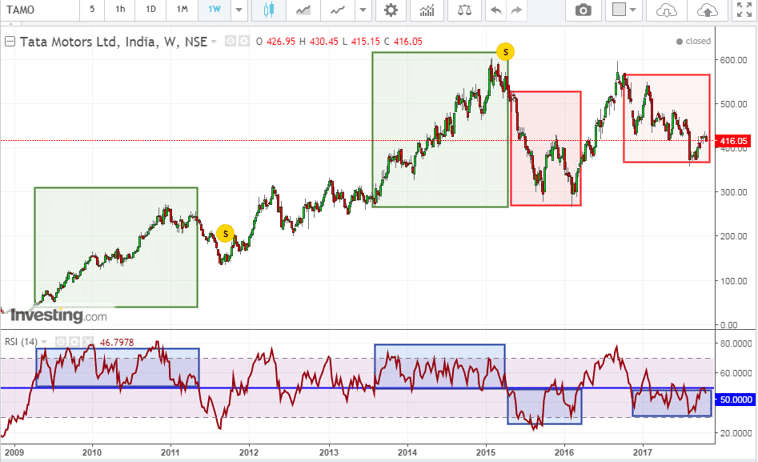This screenshot has width=758, height=462.
Task: Toggle fullscreen chart mode
Action: (x=744, y=10)
